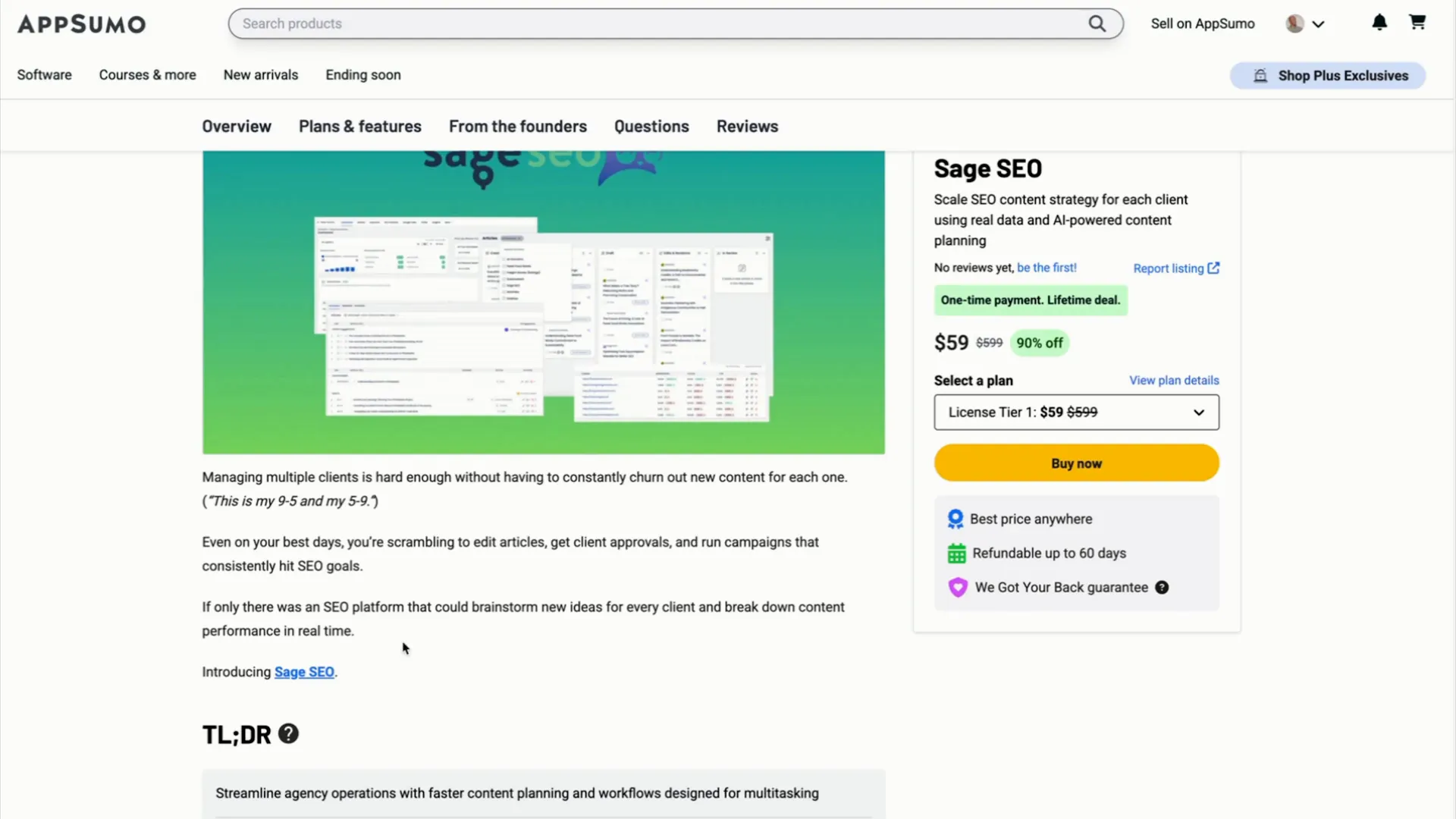Image resolution: width=1456 pixels, height=819 pixels.
Task: Click the 'Select a plan' label
Action: (x=973, y=381)
